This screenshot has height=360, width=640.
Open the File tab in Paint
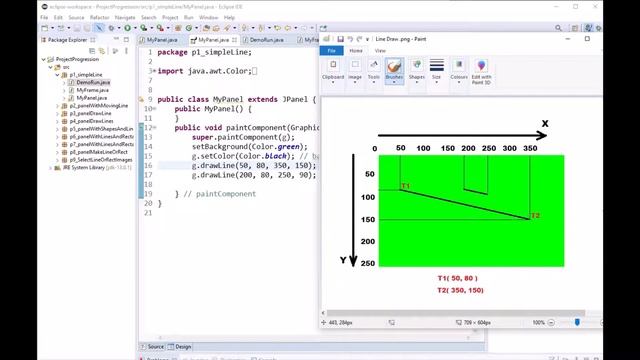331,51
